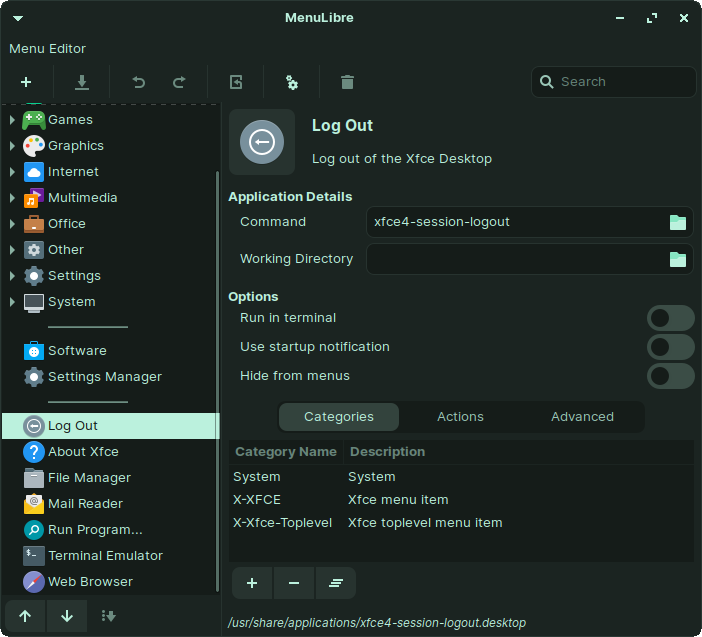Click the Xfce toplevel menu item description
702x637 pixels.
pyautogui.click(x=425, y=523)
